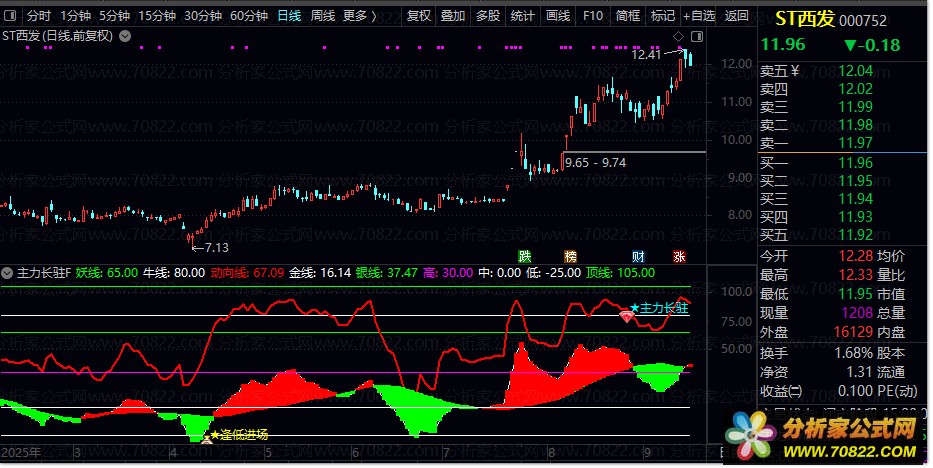Open the ¥ currency selector next to 卖五
The image size is (933, 468).
click(x=795, y=71)
